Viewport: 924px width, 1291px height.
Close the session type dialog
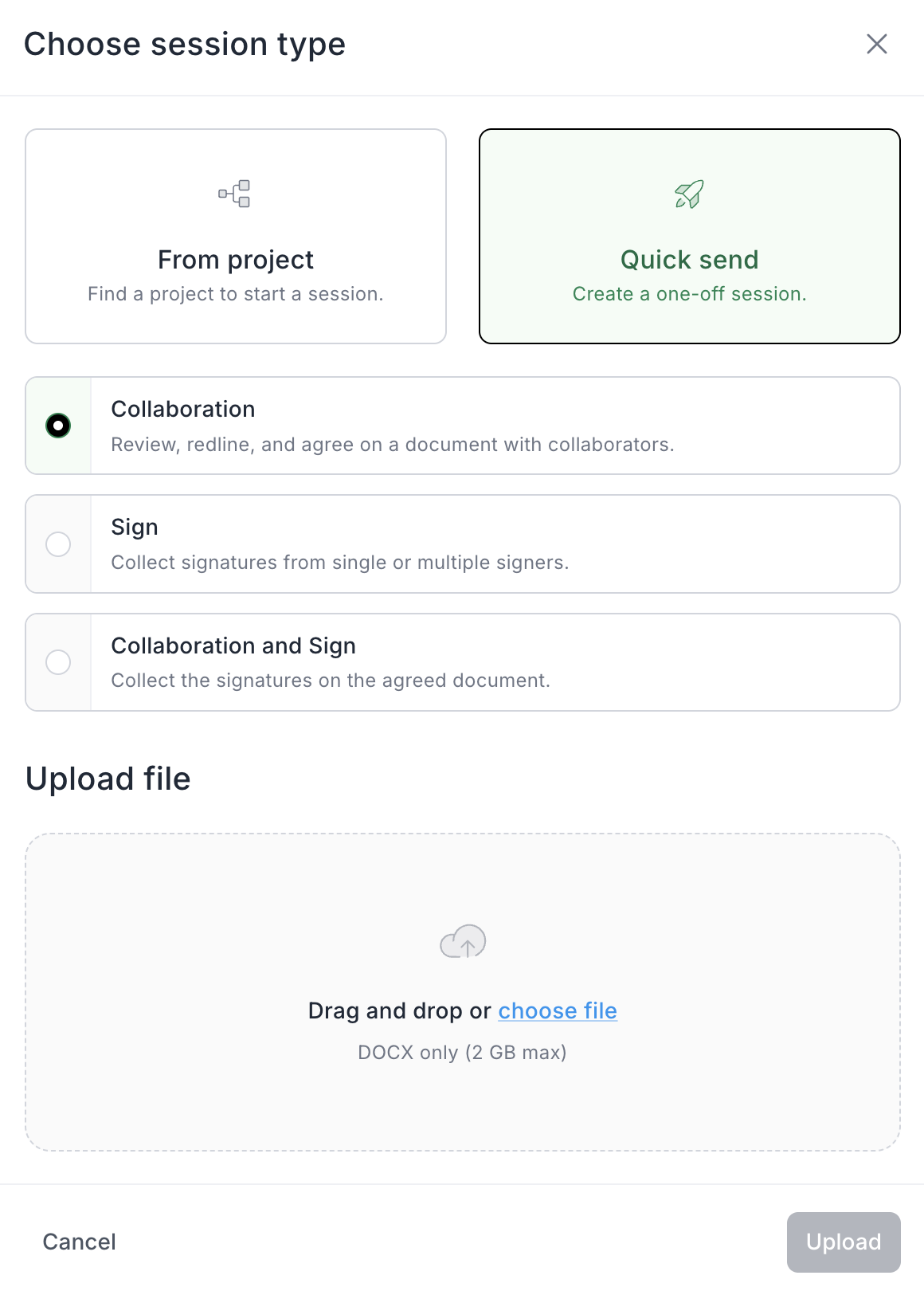(876, 44)
